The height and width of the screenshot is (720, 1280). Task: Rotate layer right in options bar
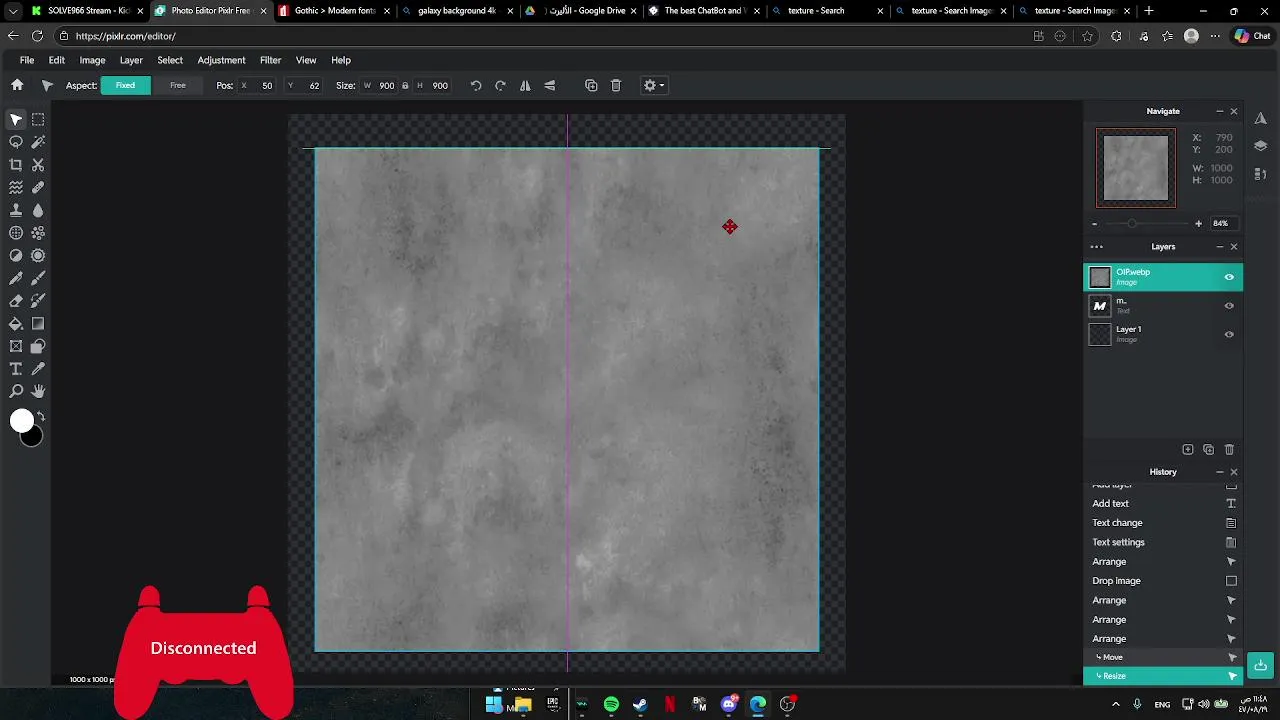pyautogui.click(x=500, y=85)
